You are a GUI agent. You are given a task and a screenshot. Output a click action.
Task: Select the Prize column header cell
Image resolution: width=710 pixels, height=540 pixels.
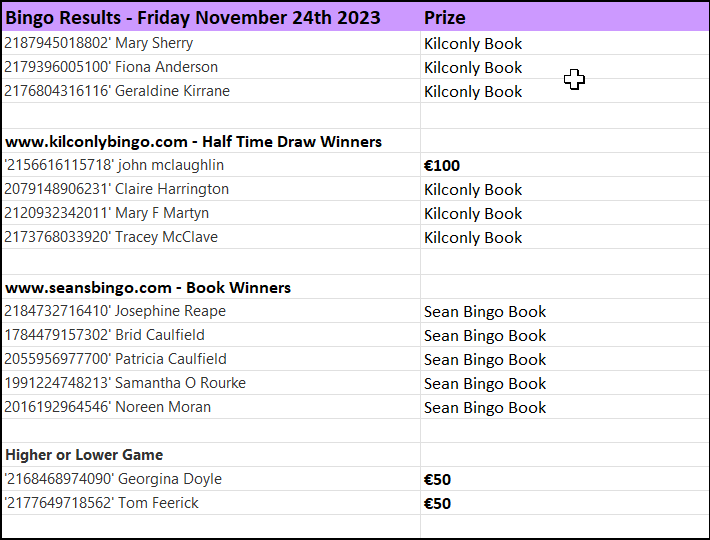point(565,18)
